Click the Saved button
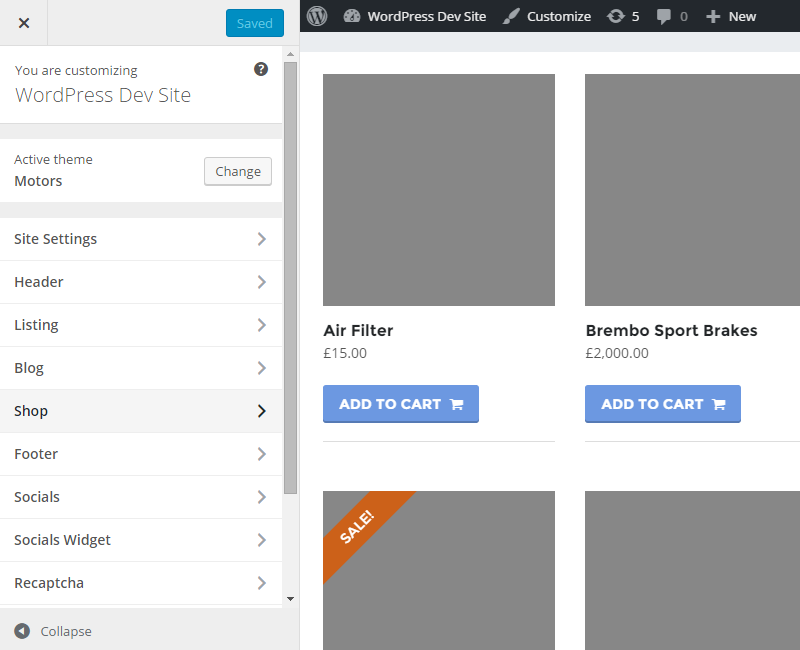This screenshot has width=800, height=650. click(255, 23)
